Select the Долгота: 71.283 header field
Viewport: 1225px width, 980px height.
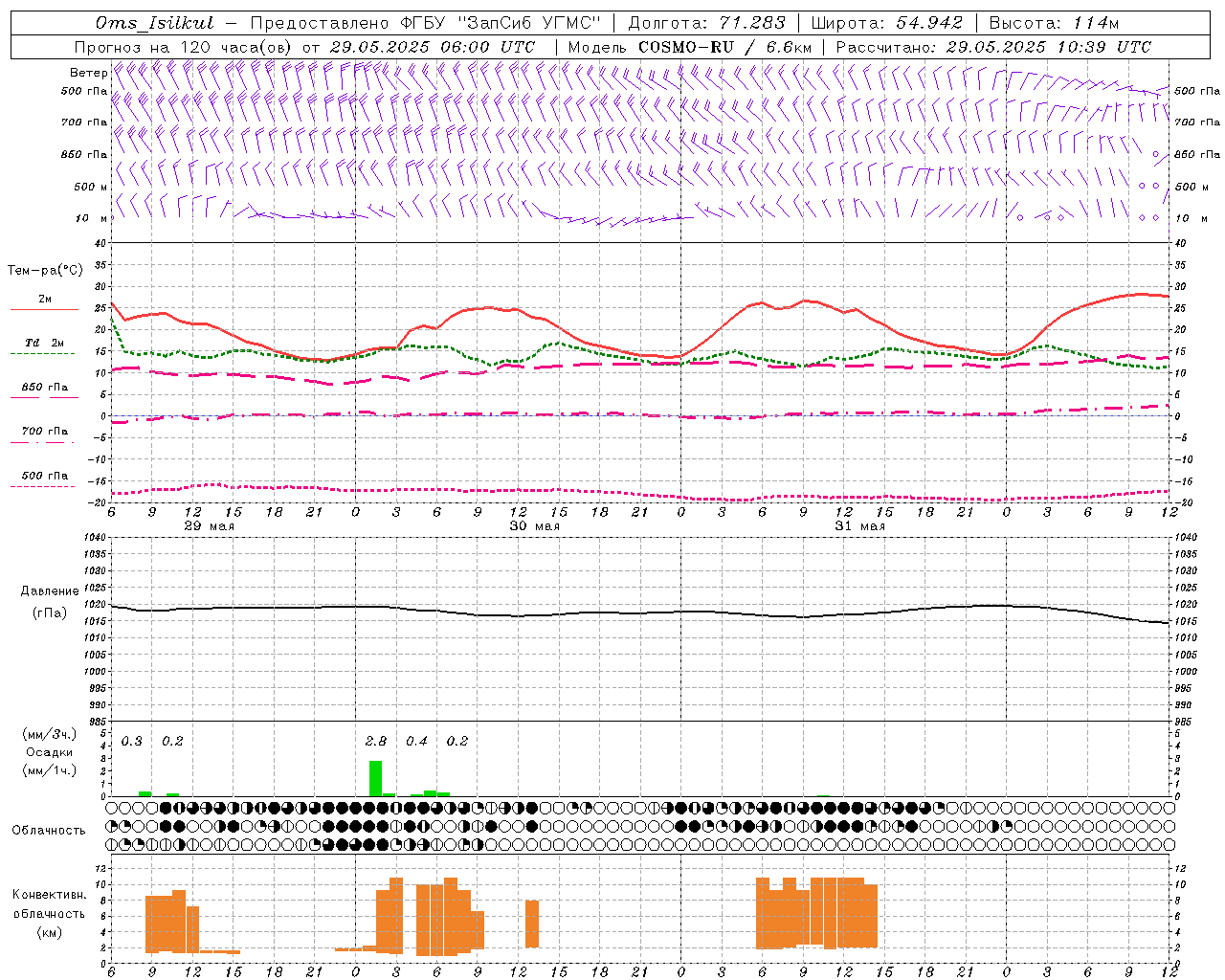click(x=706, y=23)
